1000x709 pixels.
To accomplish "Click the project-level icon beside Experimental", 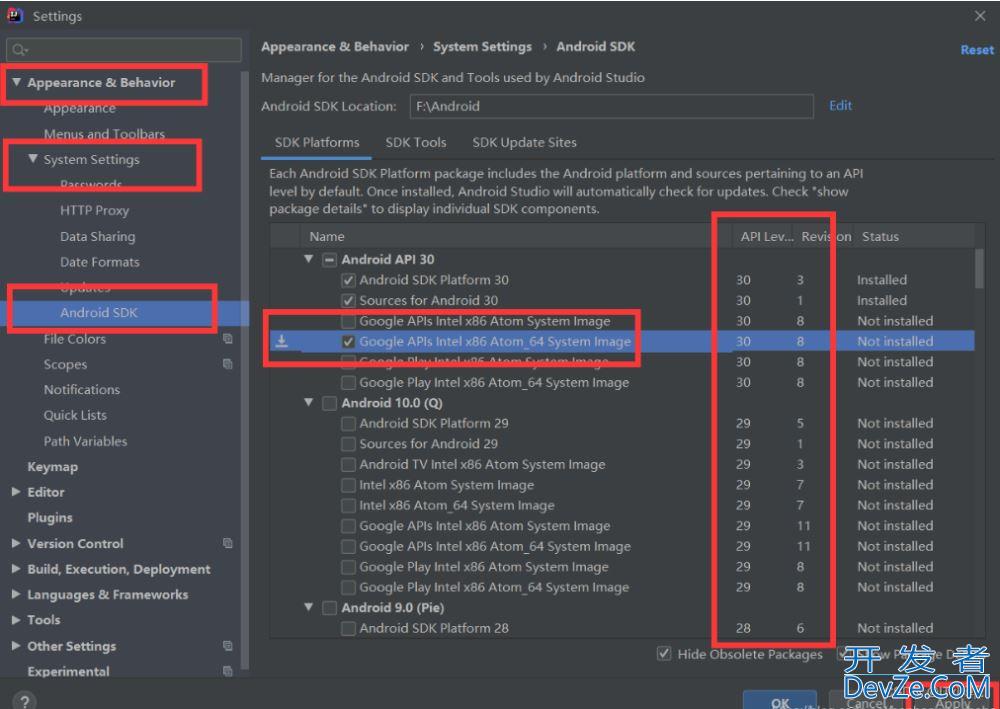I will point(228,671).
